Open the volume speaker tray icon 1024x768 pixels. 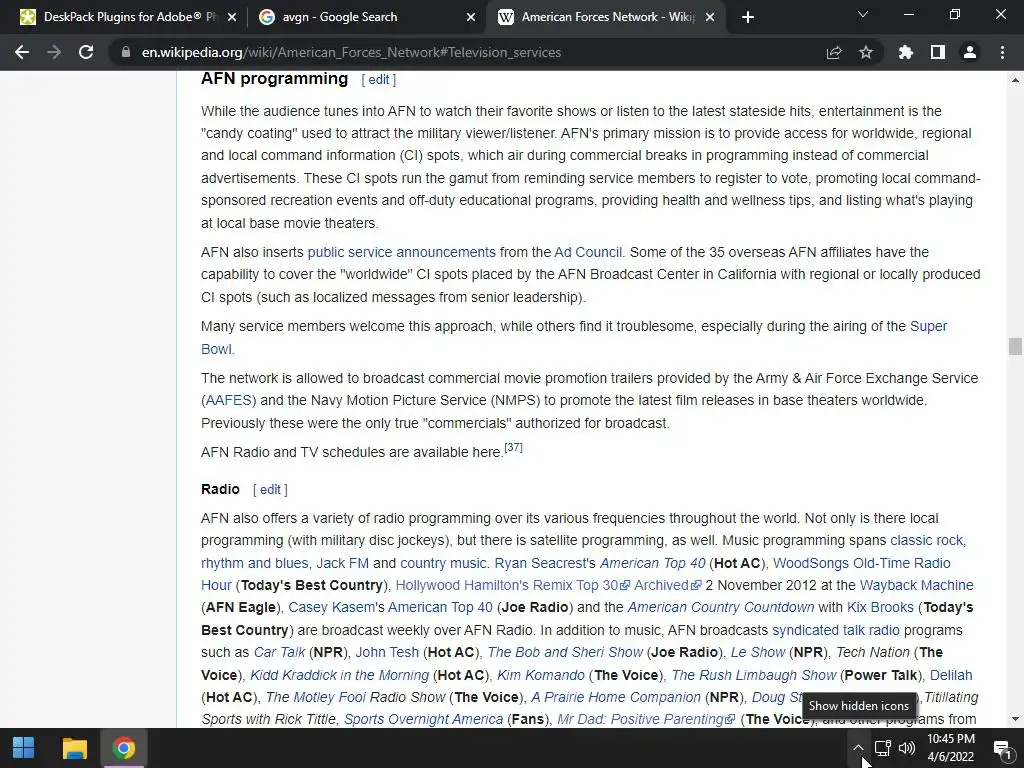pyautogui.click(x=906, y=748)
